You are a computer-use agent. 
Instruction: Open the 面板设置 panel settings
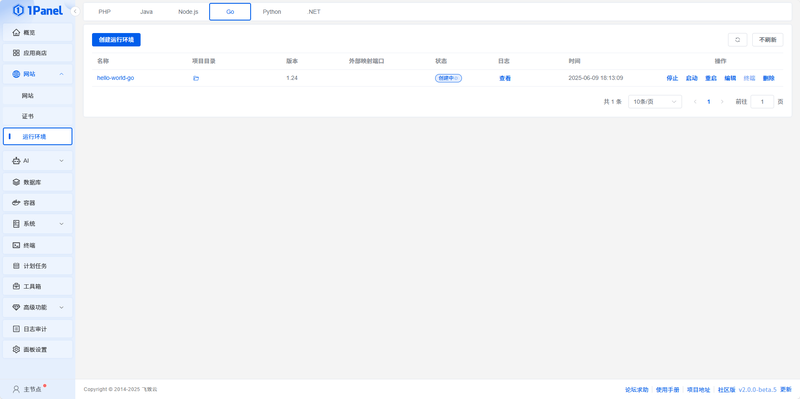coord(38,350)
